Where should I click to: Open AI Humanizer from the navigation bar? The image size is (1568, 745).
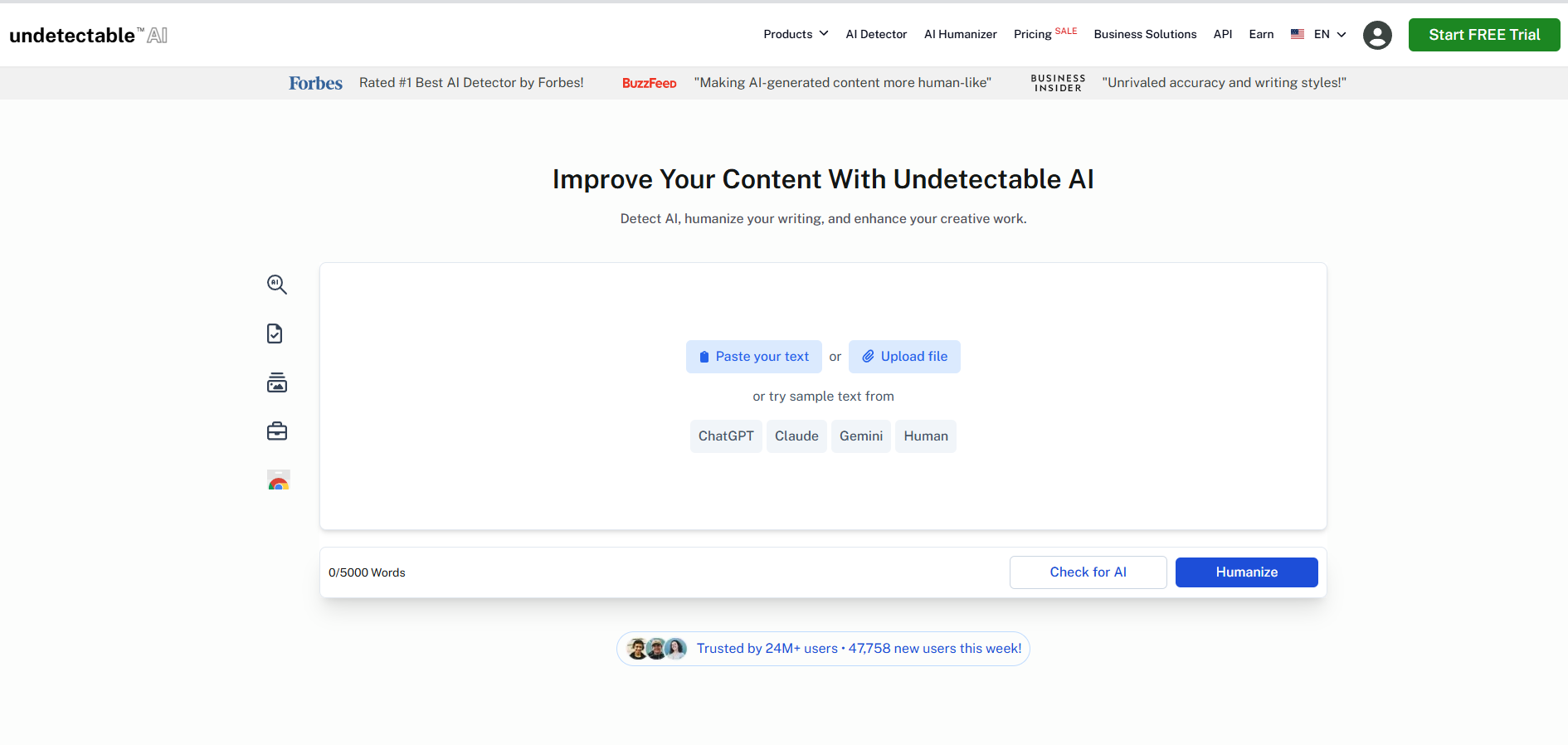click(961, 34)
